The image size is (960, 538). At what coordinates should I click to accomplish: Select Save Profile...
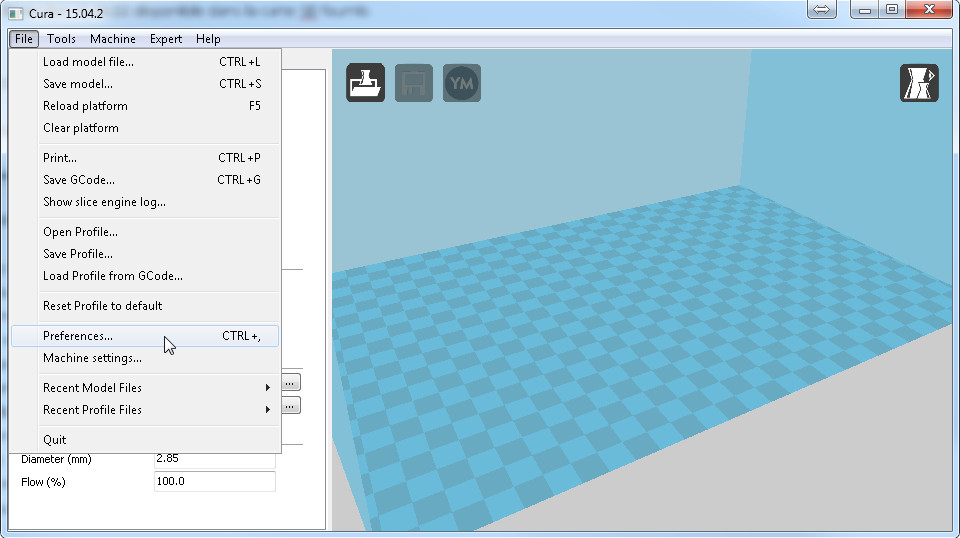click(x=145, y=254)
